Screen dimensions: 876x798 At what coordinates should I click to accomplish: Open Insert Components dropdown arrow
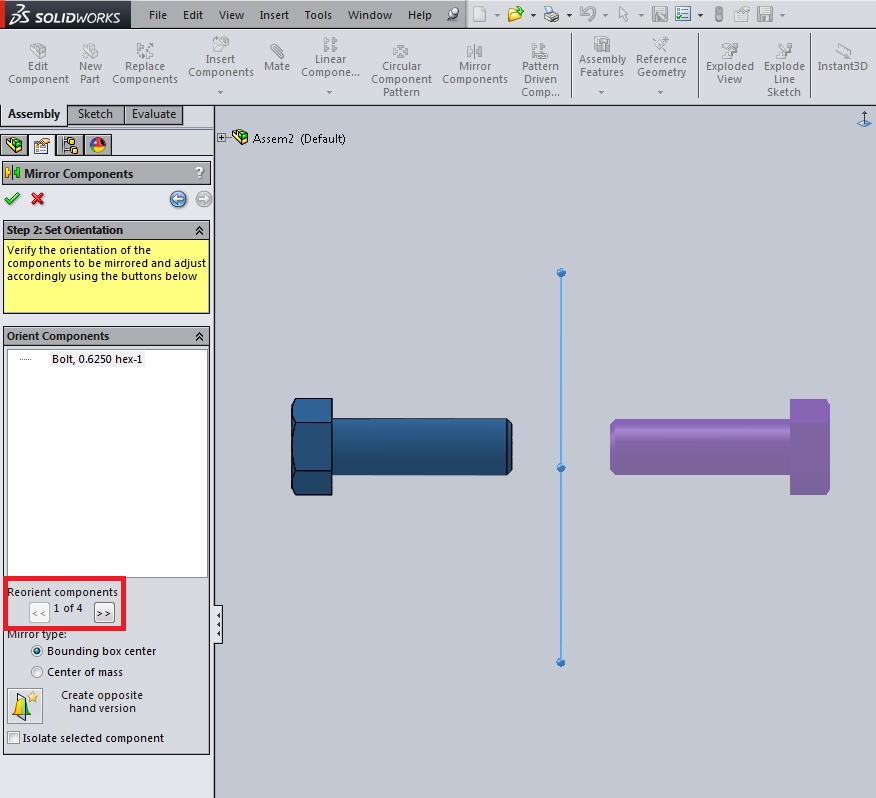pos(221,92)
